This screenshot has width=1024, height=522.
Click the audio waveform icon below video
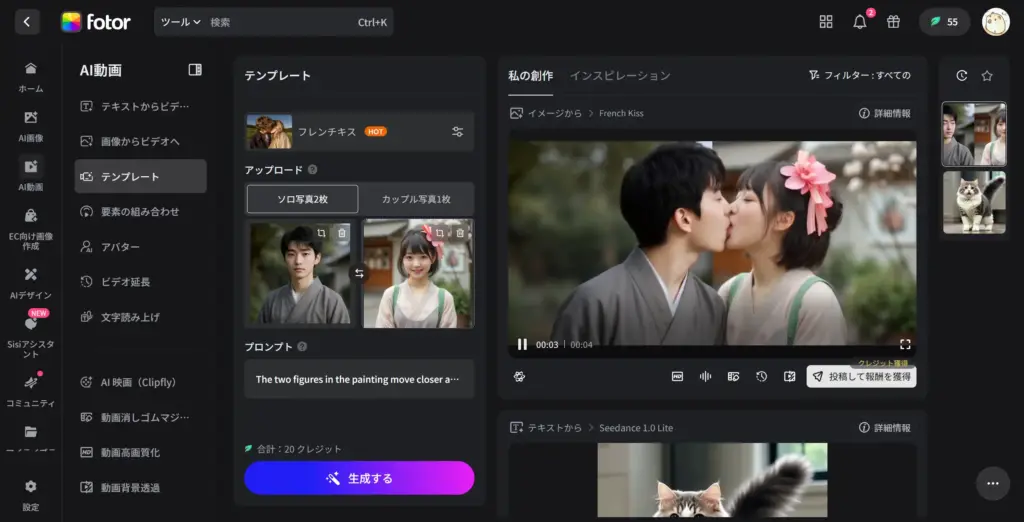point(705,376)
